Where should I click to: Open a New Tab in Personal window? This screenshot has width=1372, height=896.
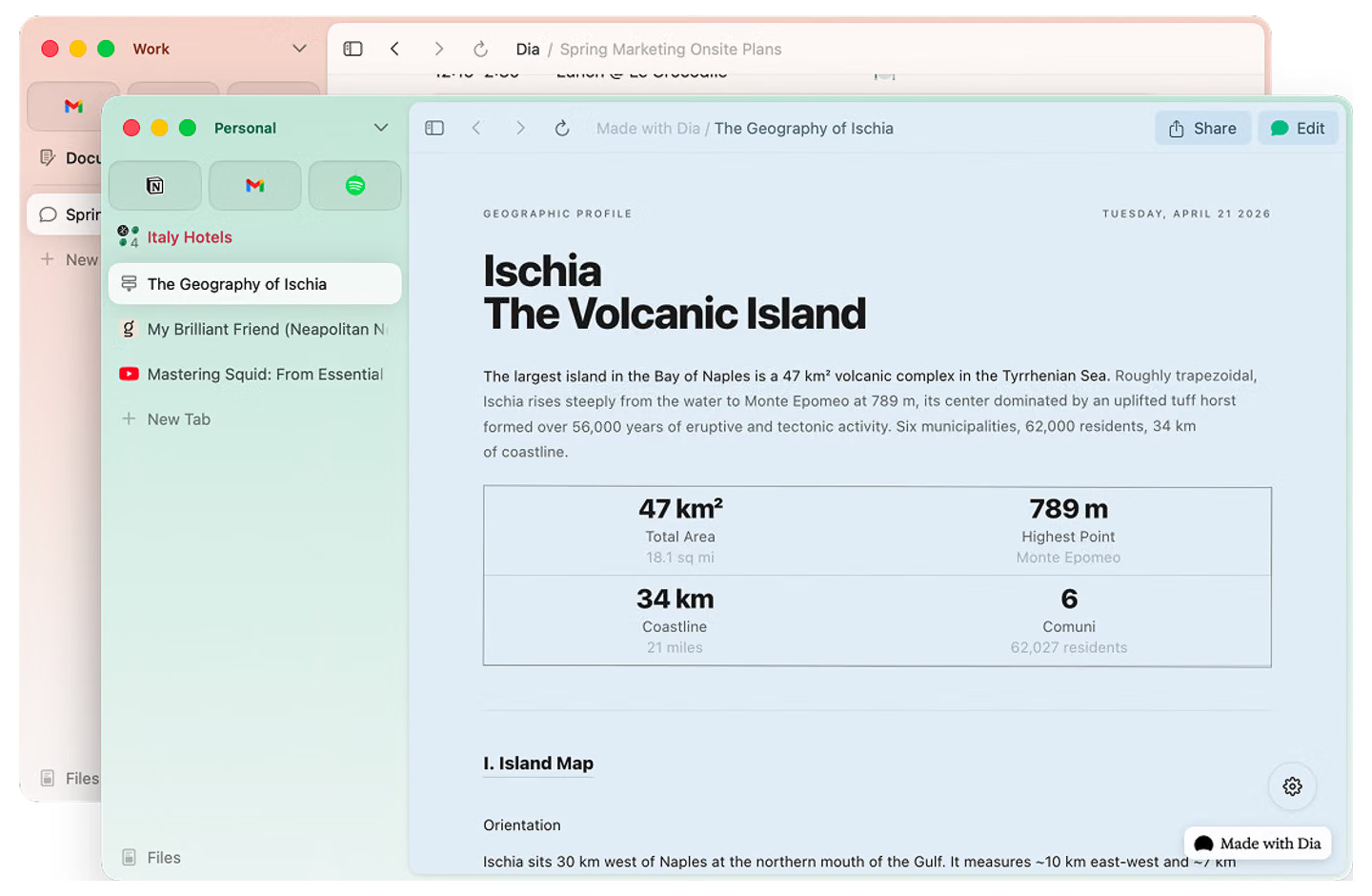click(167, 419)
